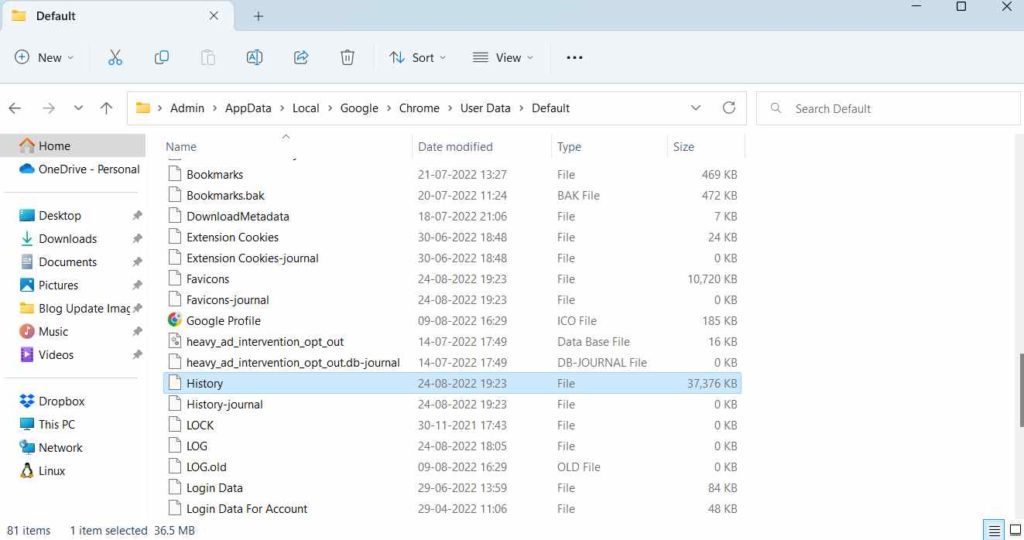Select the Extension Cookies-journal file
Image resolution: width=1024 pixels, height=540 pixels.
[452, 258]
